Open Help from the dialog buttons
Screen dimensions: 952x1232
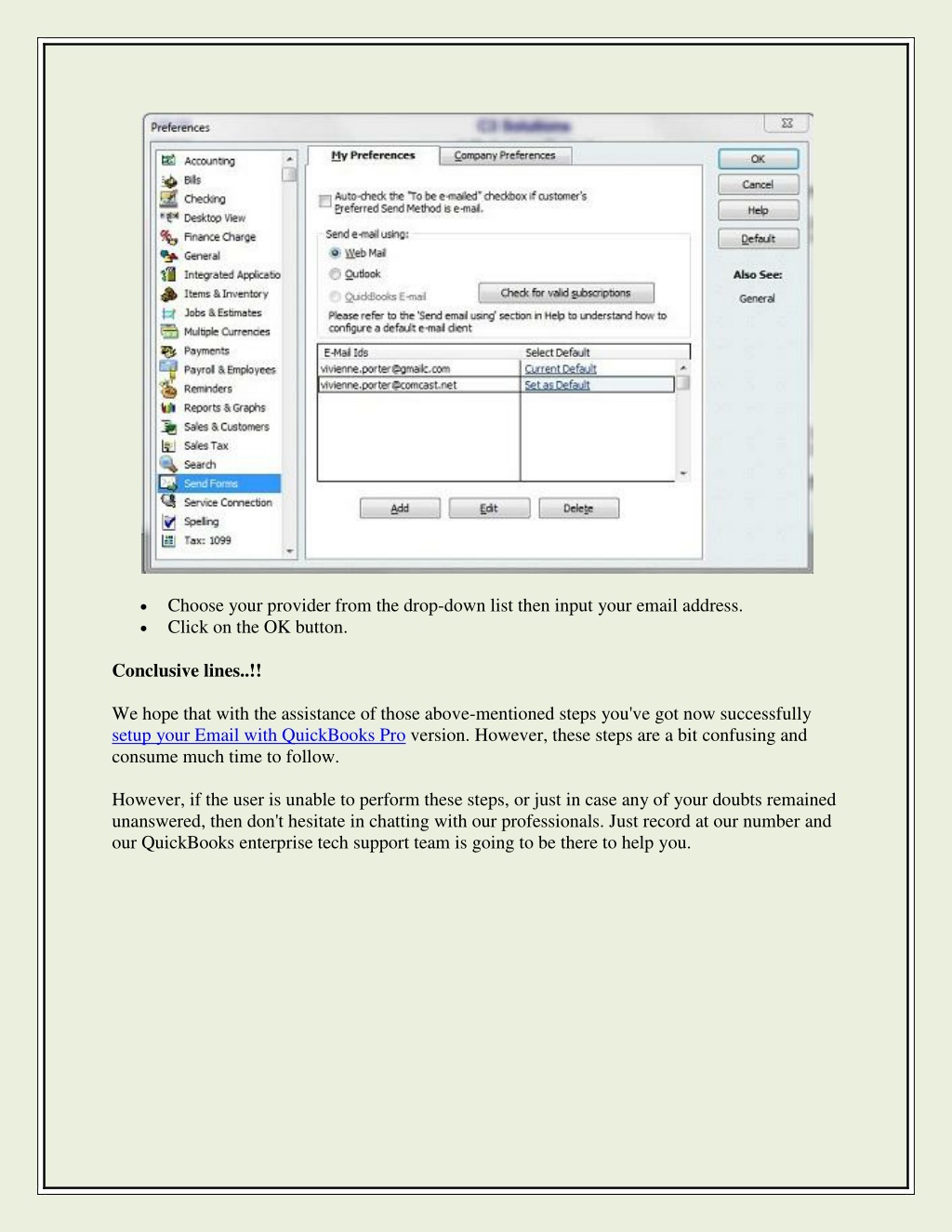click(758, 211)
